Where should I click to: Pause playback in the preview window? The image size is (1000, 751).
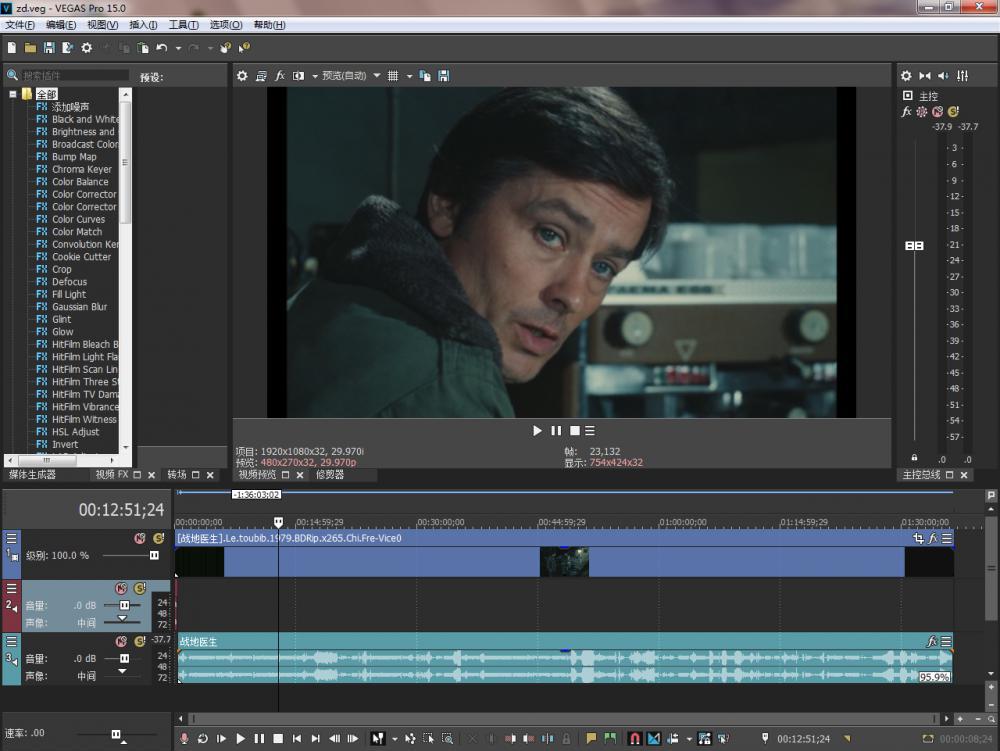click(556, 431)
